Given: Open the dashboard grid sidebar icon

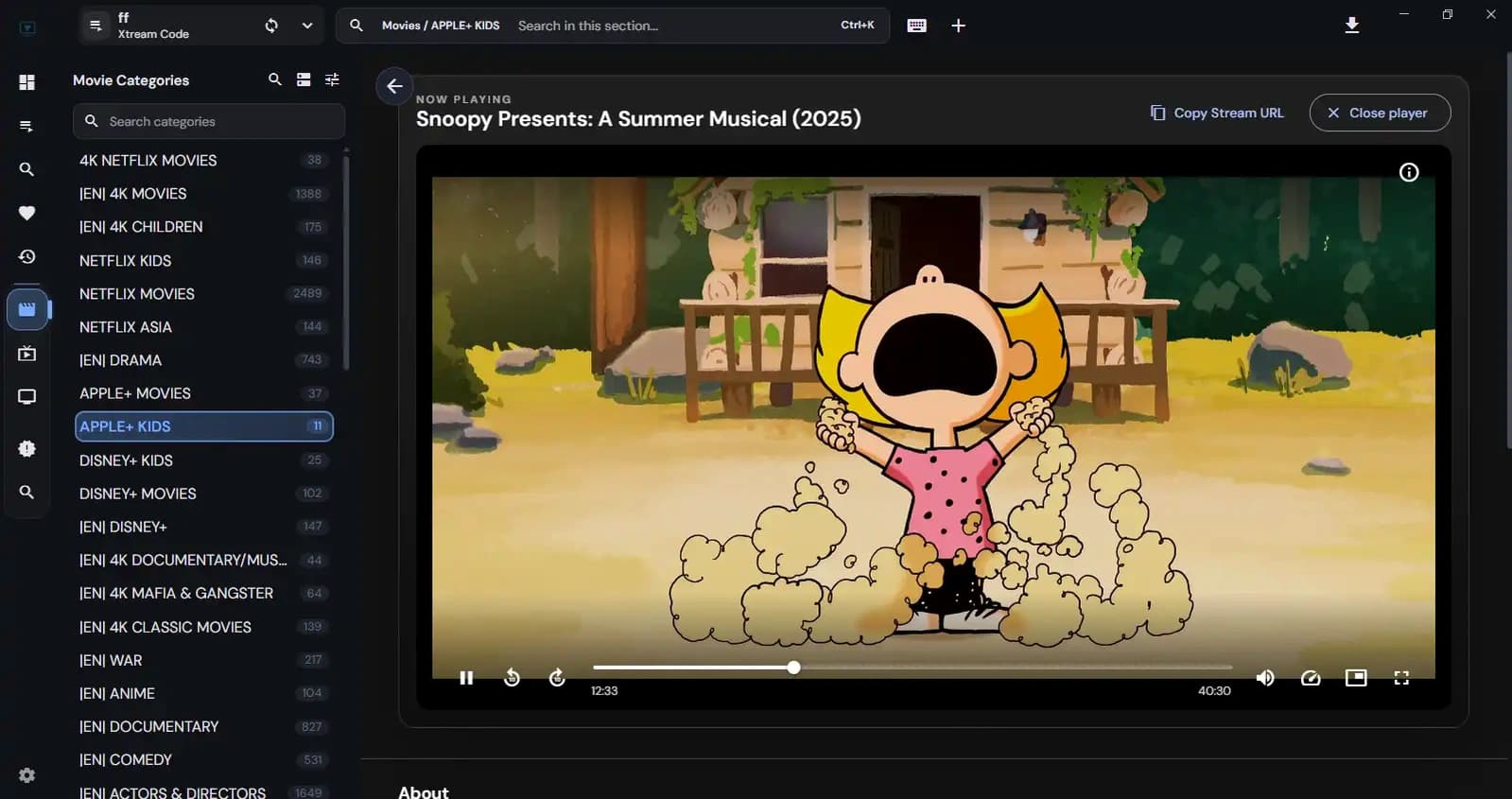Looking at the screenshot, I should [26, 82].
